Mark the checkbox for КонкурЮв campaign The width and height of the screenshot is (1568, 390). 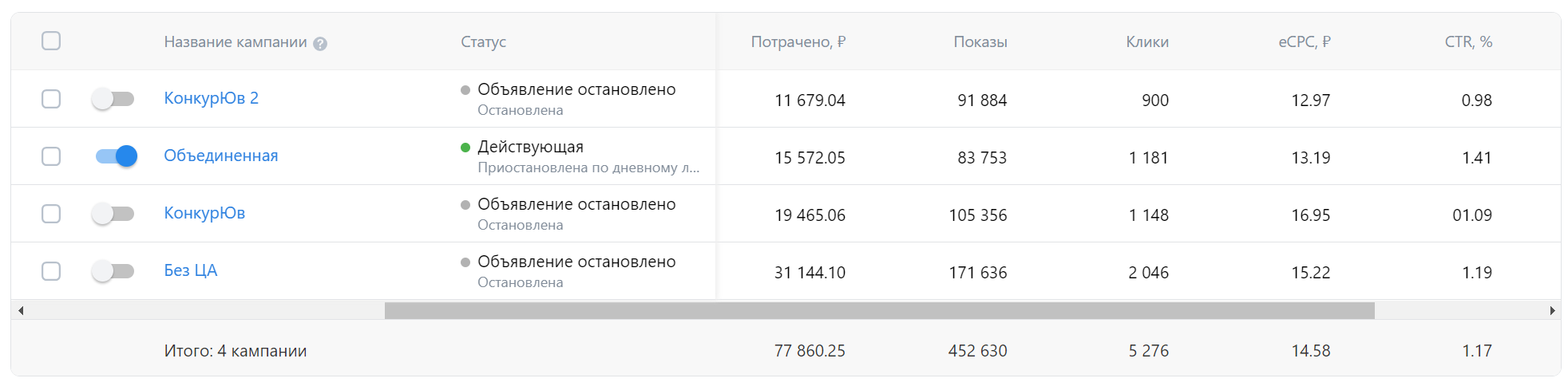coord(51,214)
